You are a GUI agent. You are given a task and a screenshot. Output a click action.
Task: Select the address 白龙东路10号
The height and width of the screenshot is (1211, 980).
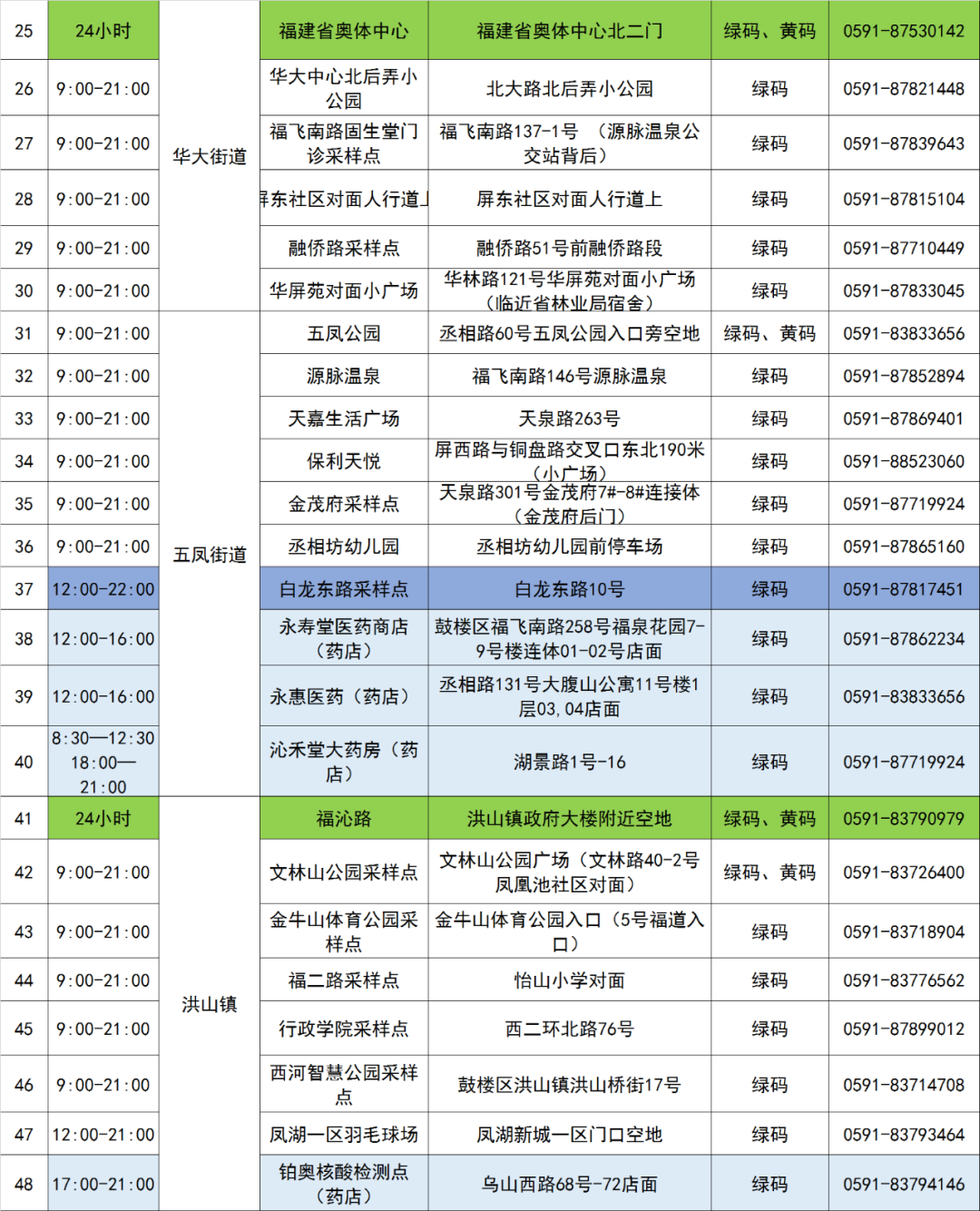pyautogui.click(x=567, y=589)
